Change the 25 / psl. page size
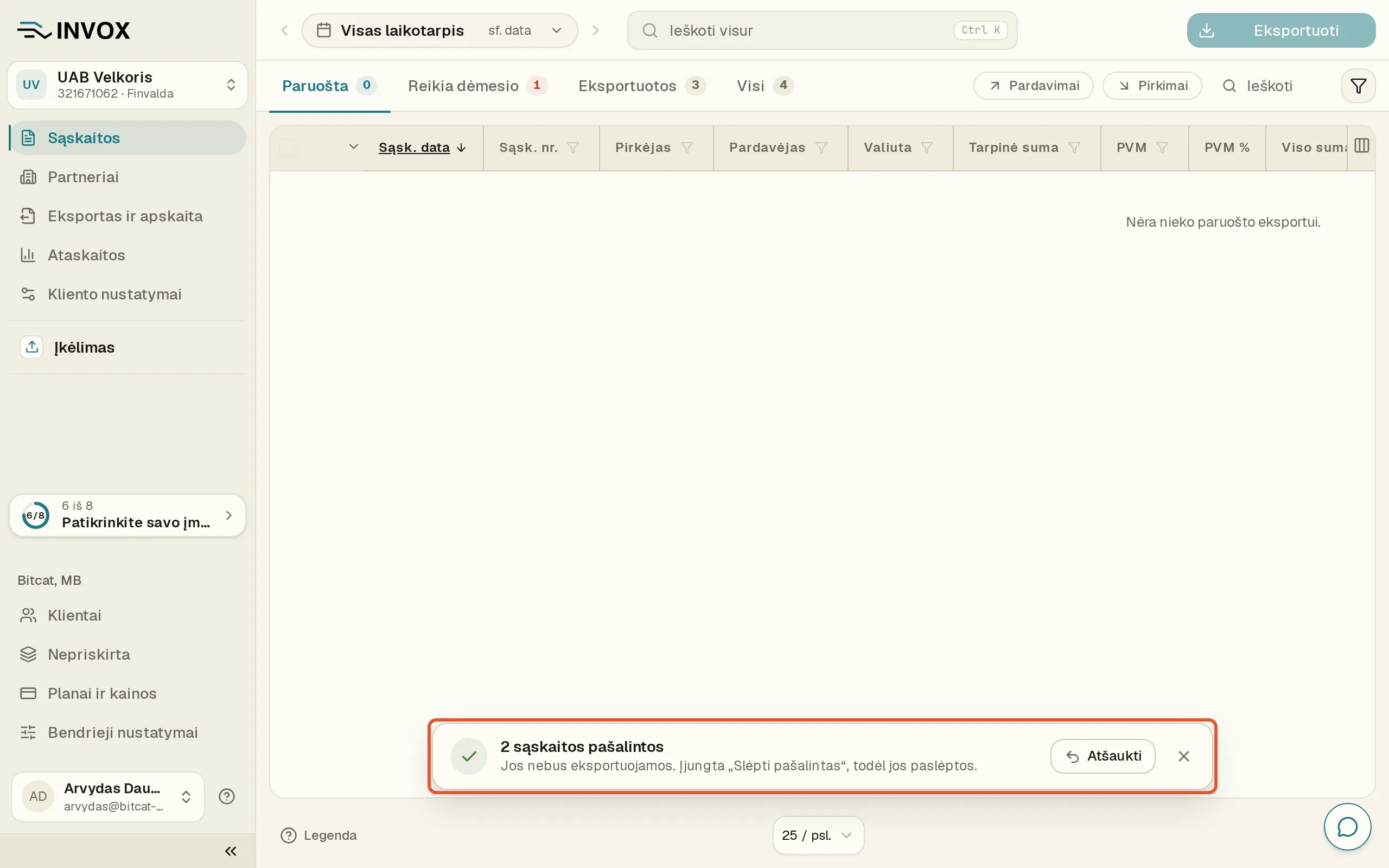This screenshot has height=868, width=1389. point(818,835)
